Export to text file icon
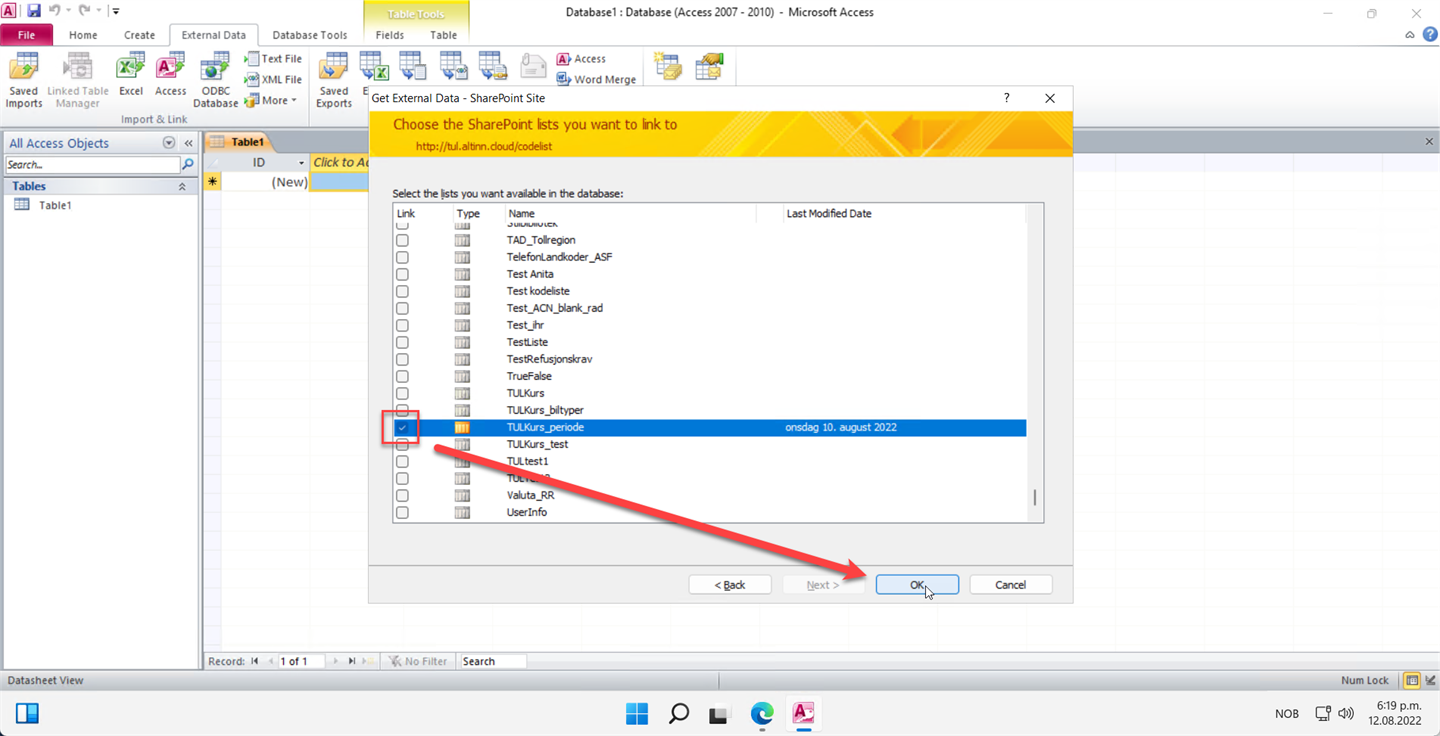The width and height of the screenshot is (1440, 736). click(412, 66)
